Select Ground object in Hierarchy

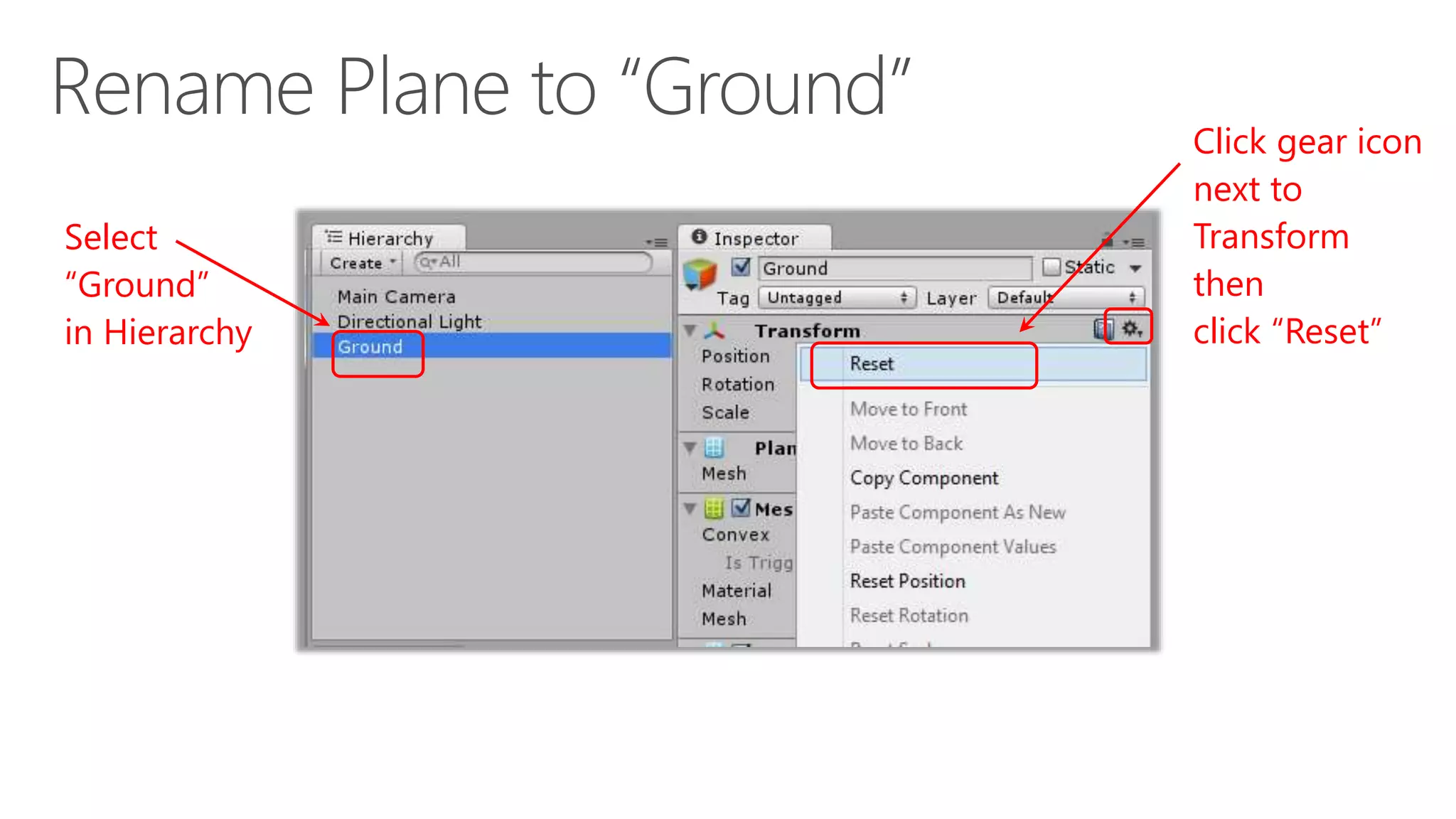click(x=491, y=346)
